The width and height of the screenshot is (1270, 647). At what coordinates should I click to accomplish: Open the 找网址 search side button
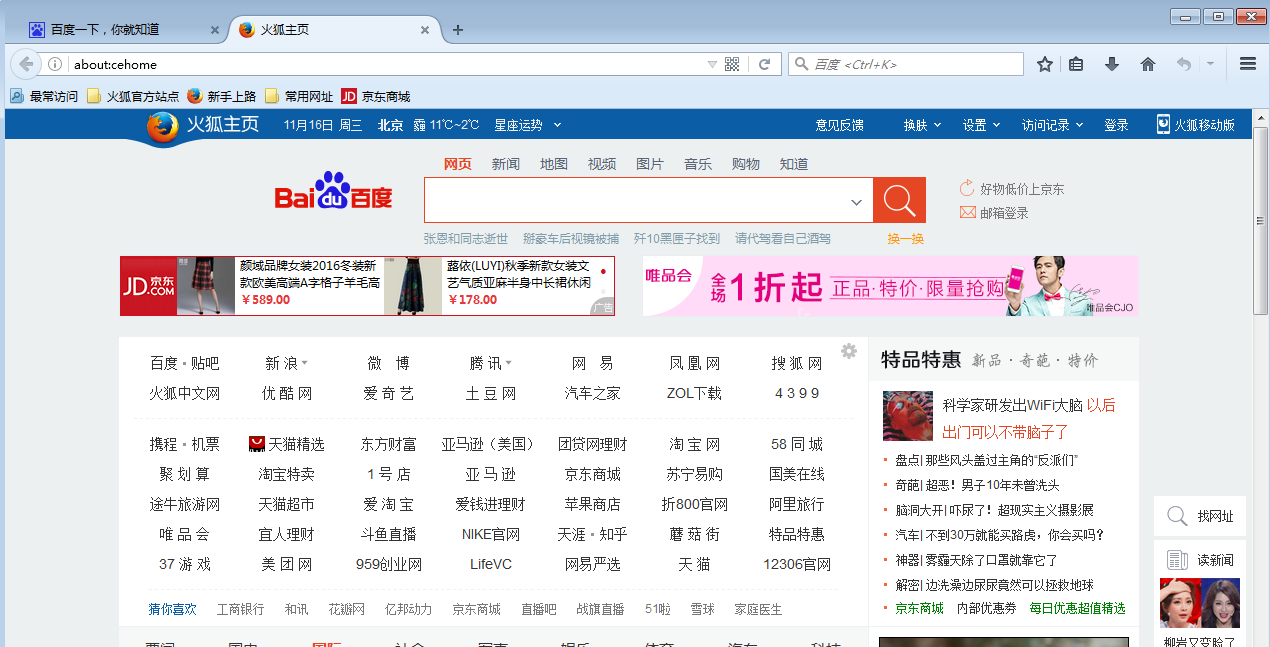(1200, 517)
